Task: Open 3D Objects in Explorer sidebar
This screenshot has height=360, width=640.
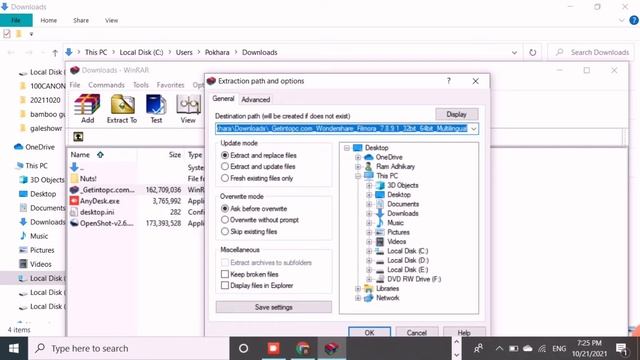Action: point(42,180)
